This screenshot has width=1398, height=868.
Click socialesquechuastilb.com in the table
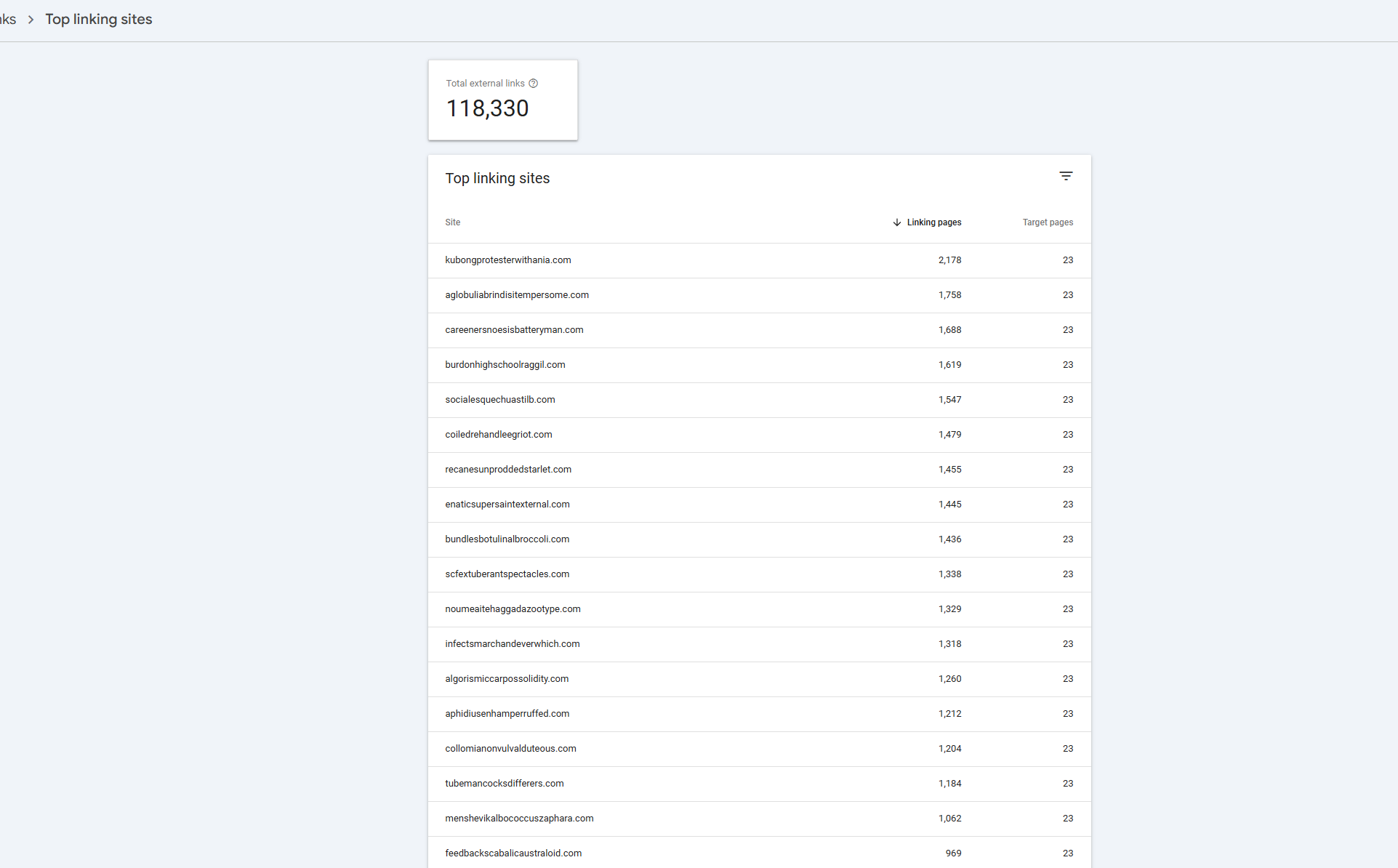(499, 400)
